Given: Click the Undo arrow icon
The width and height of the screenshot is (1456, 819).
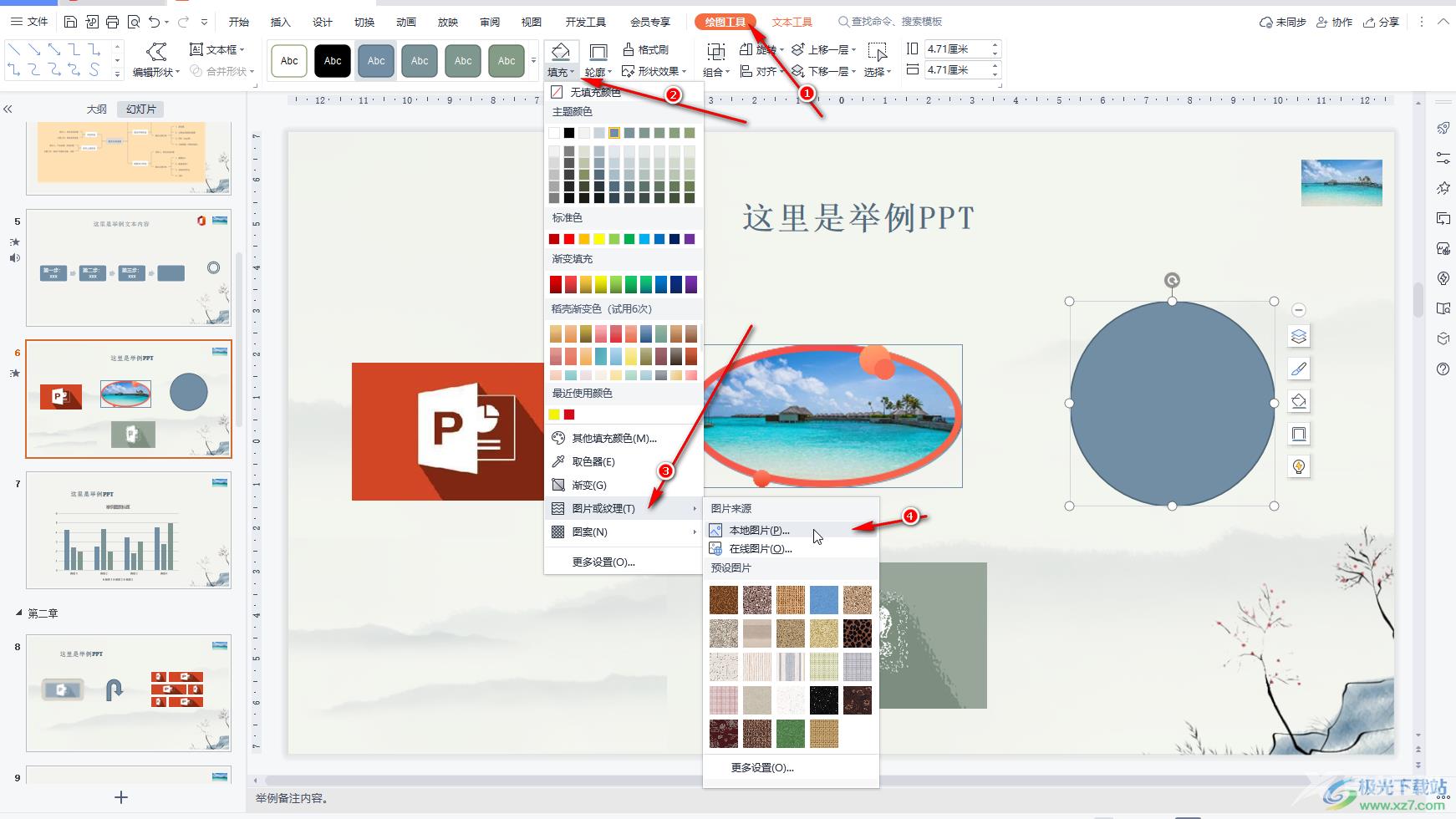Looking at the screenshot, I should pyautogui.click(x=154, y=22).
